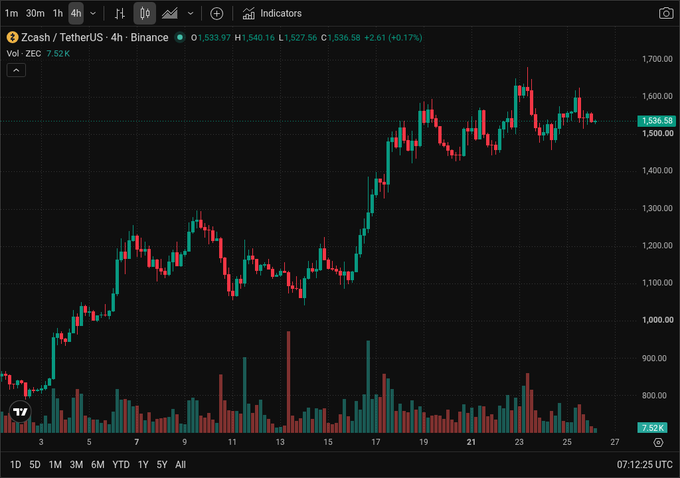The height and width of the screenshot is (478, 680).
Task: Click the date label 27 on time axis
Action: pos(615,442)
